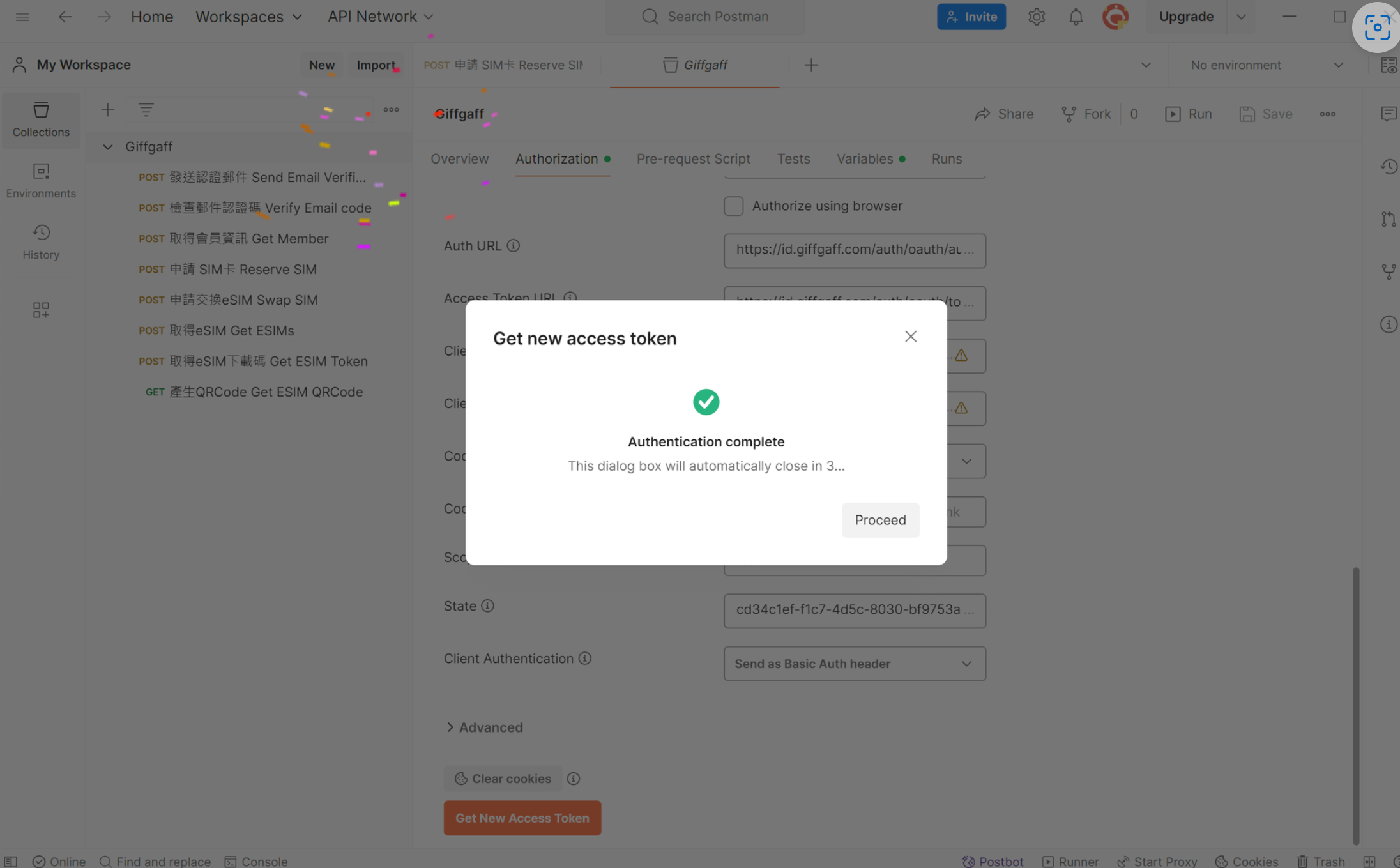The image size is (1400, 868).
Task: Click the Run collection icon
Action: pyautogui.click(x=1173, y=113)
